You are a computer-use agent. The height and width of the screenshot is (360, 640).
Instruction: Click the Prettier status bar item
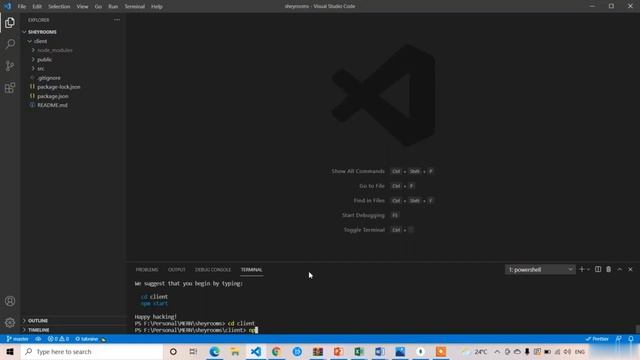coord(597,339)
